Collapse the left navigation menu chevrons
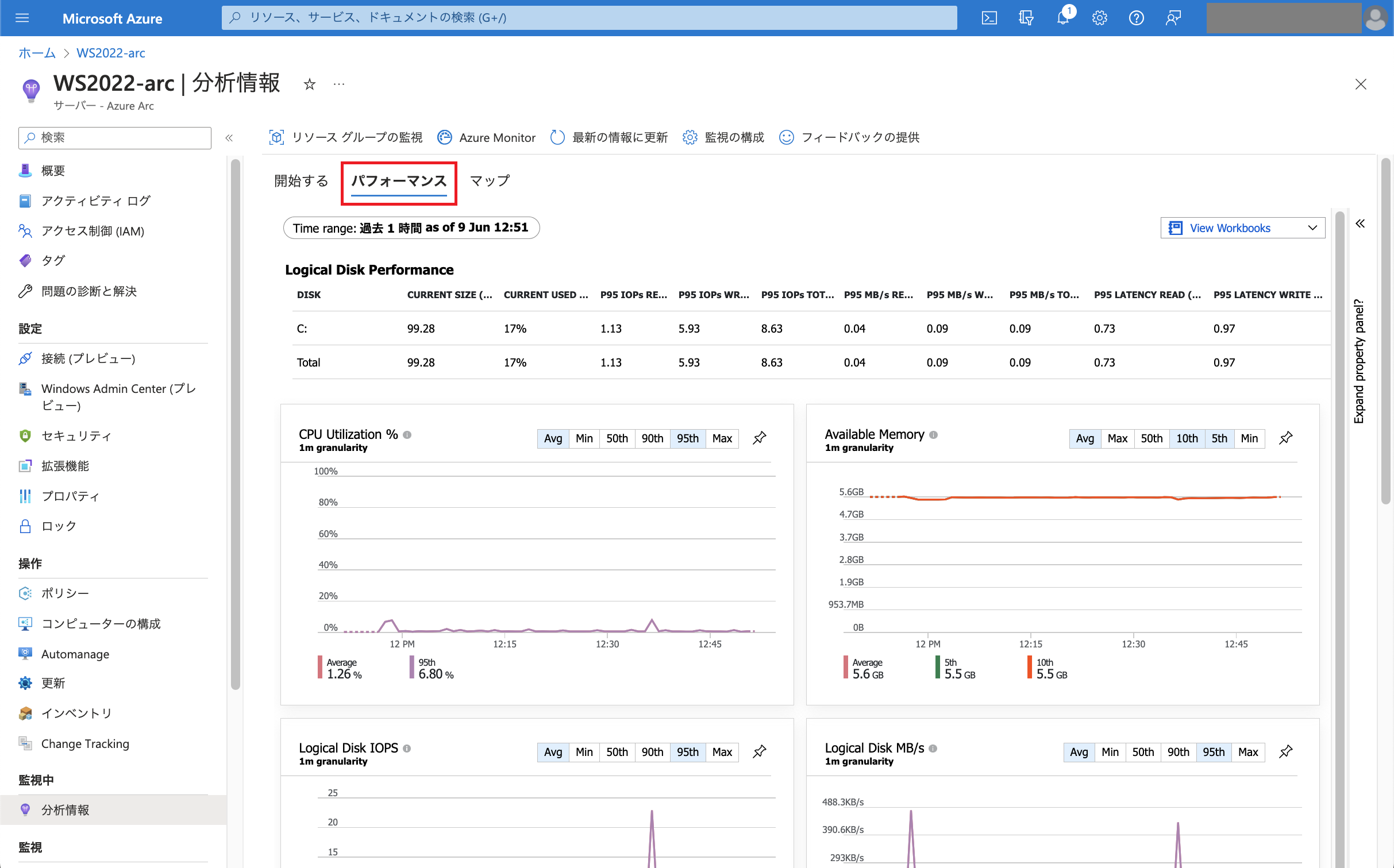This screenshot has width=1394, height=868. [229, 138]
